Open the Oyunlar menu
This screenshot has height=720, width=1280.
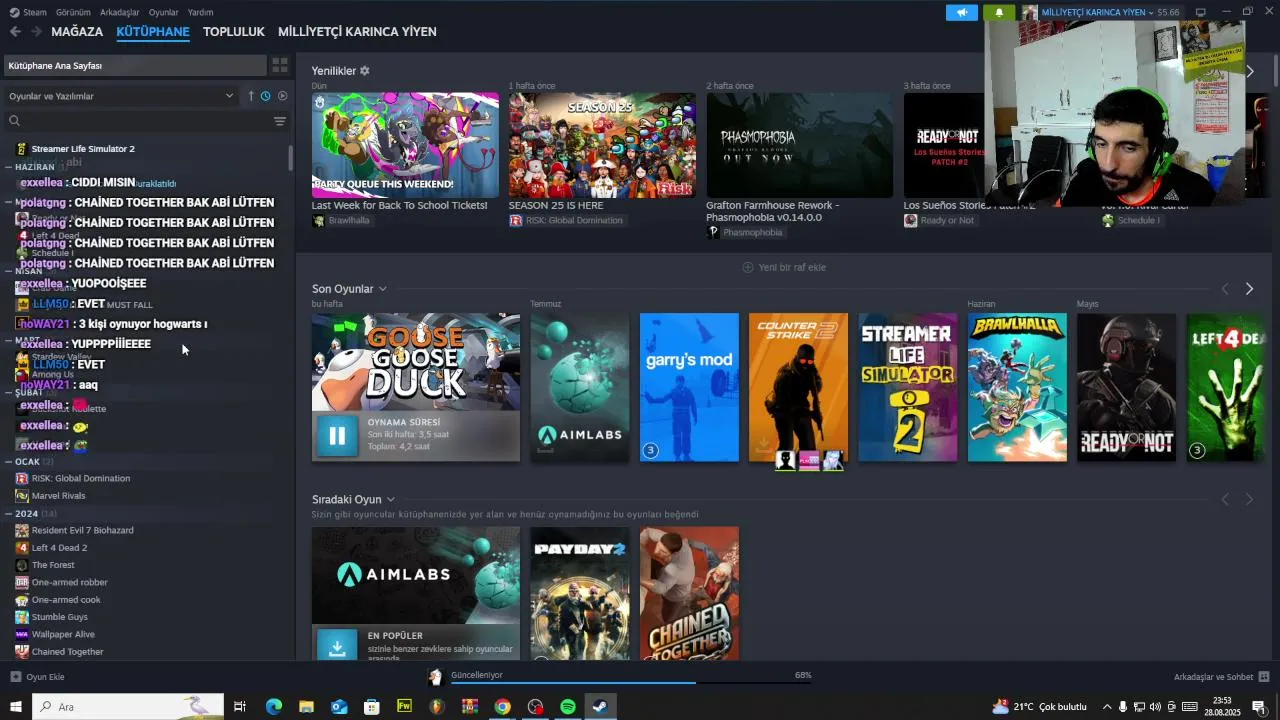164,12
